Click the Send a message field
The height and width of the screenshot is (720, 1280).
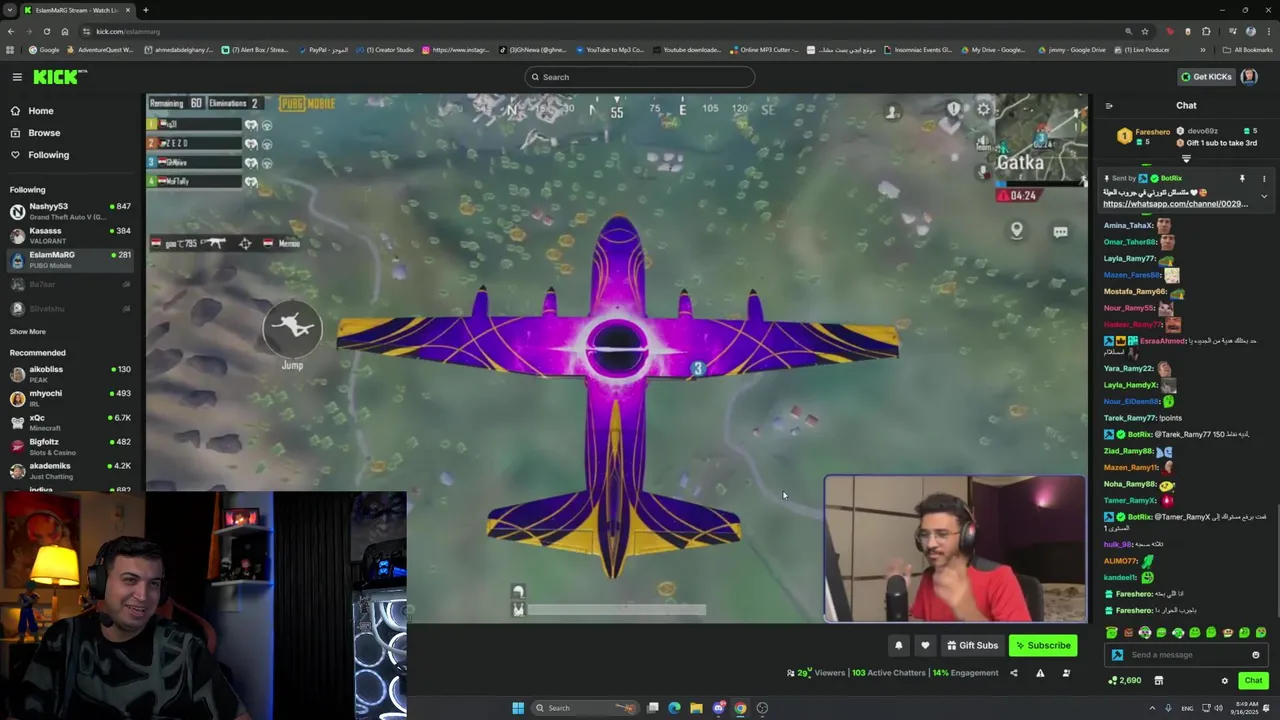[1185, 655]
